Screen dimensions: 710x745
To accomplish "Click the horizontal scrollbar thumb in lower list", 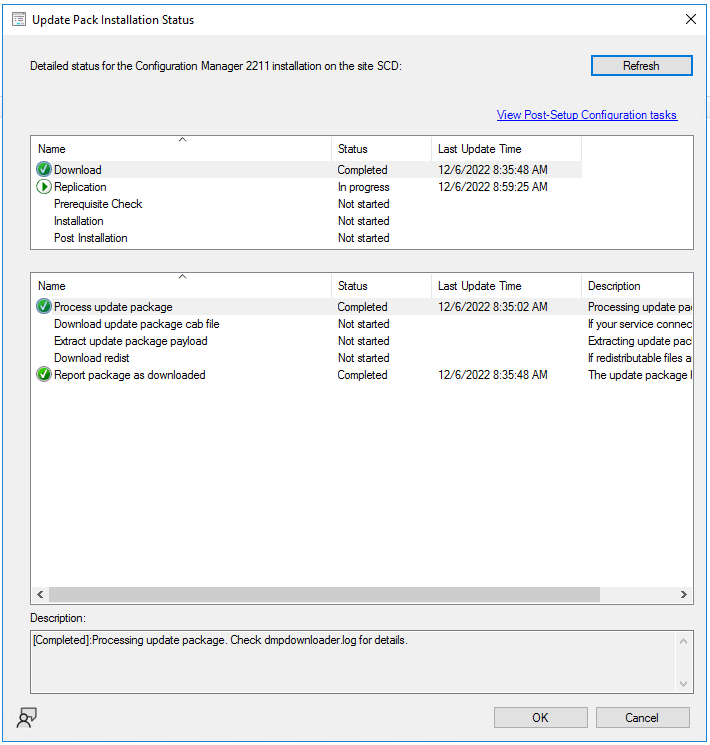I will click(324, 594).
